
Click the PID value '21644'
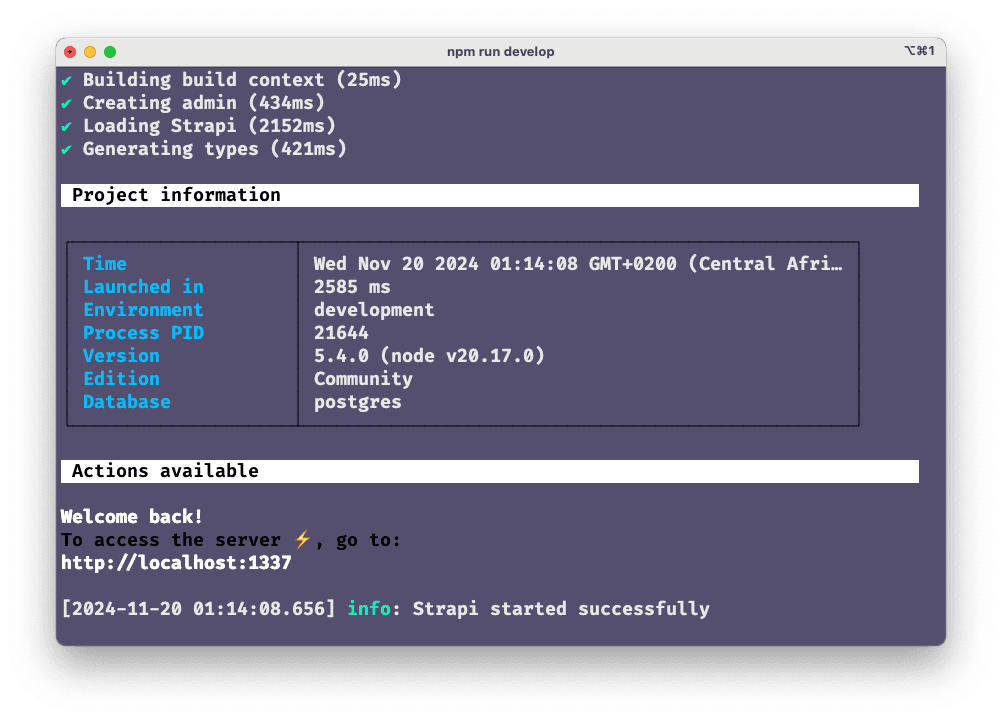click(341, 333)
